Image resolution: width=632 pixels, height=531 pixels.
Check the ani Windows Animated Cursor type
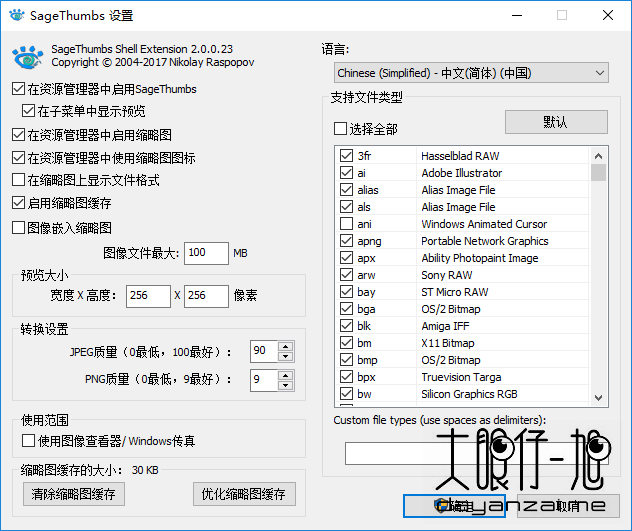point(346,224)
